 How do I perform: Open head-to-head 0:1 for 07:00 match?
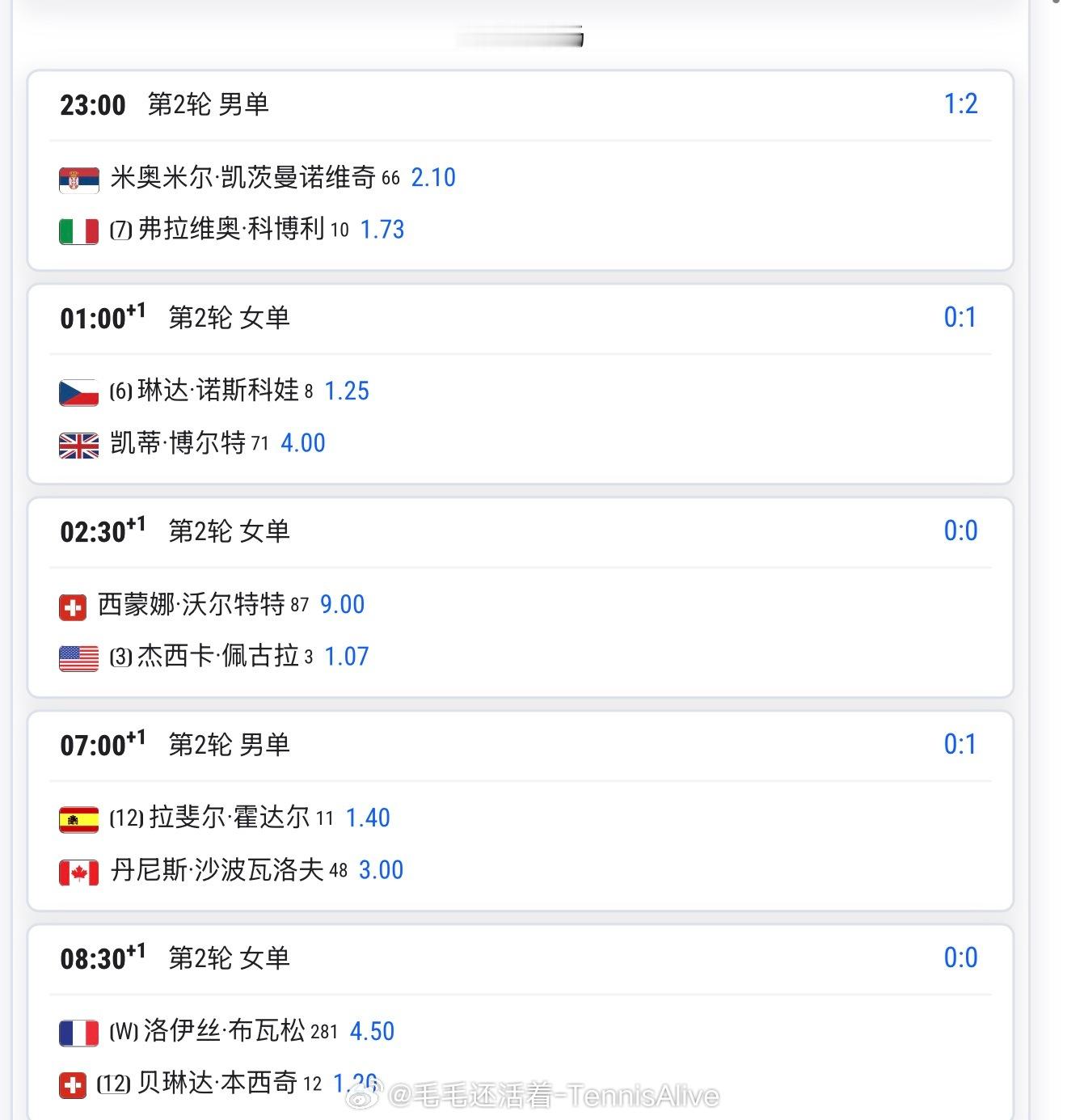pos(960,744)
